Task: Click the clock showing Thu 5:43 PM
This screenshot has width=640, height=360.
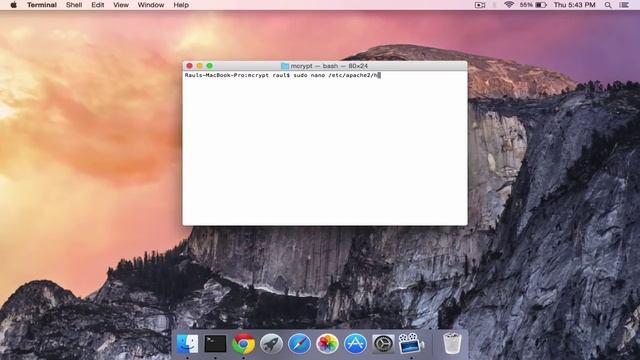Action: click(574, 5)
